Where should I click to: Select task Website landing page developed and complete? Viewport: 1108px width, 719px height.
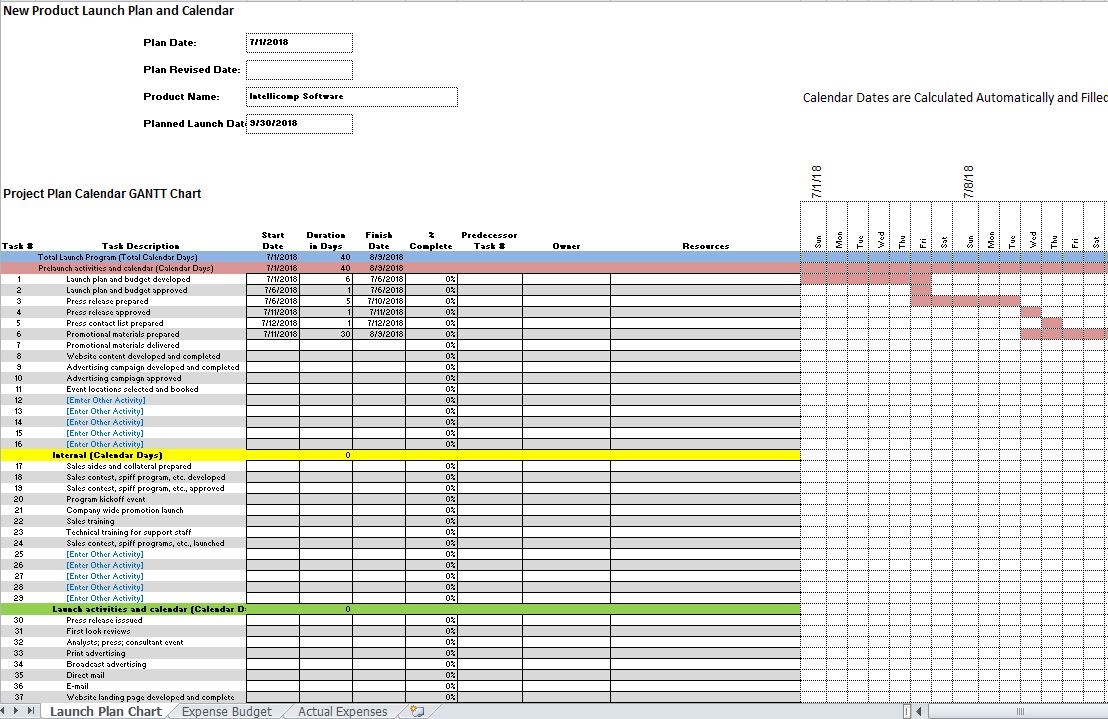point(151,697)
